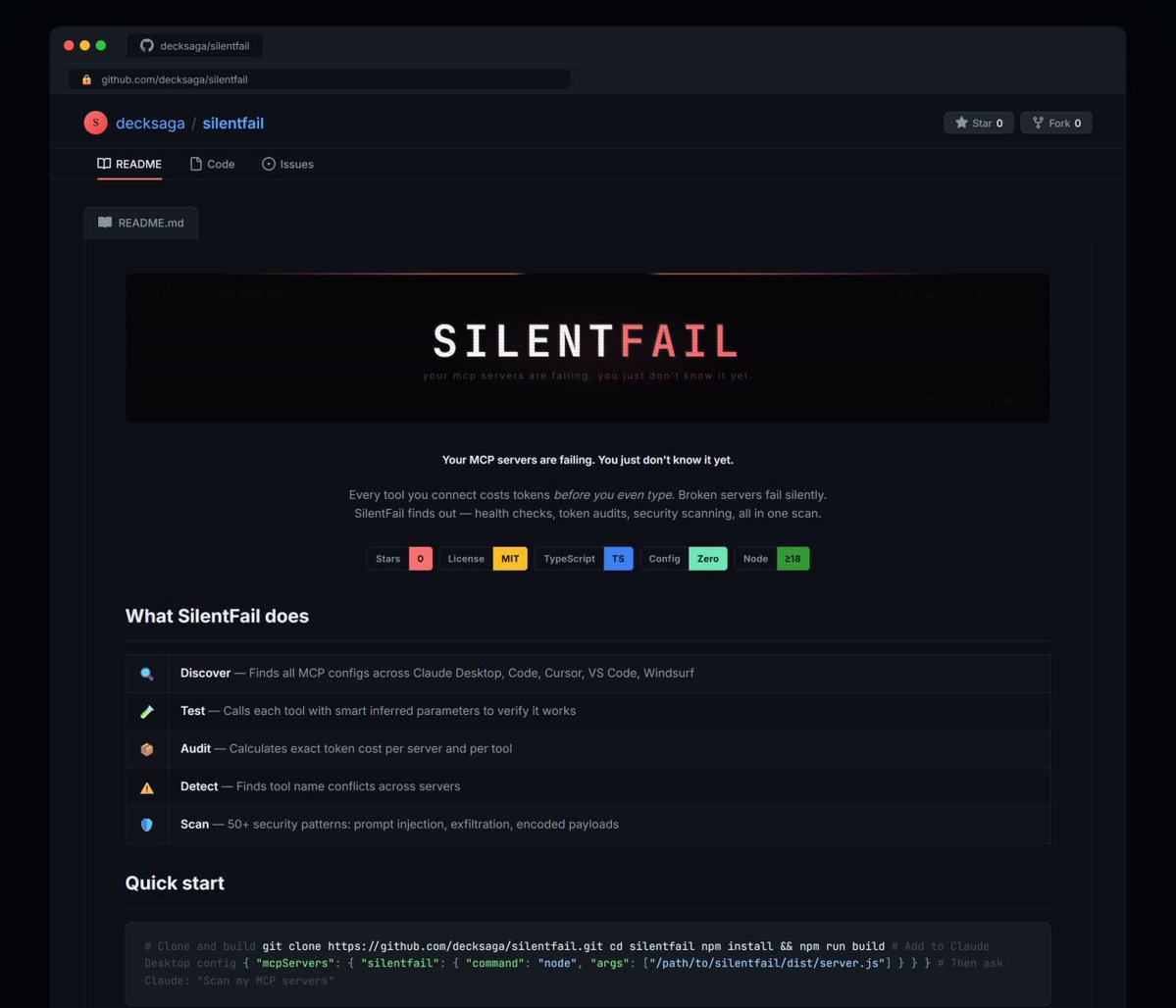Click the green maximize window button

(x=100, y=46)
